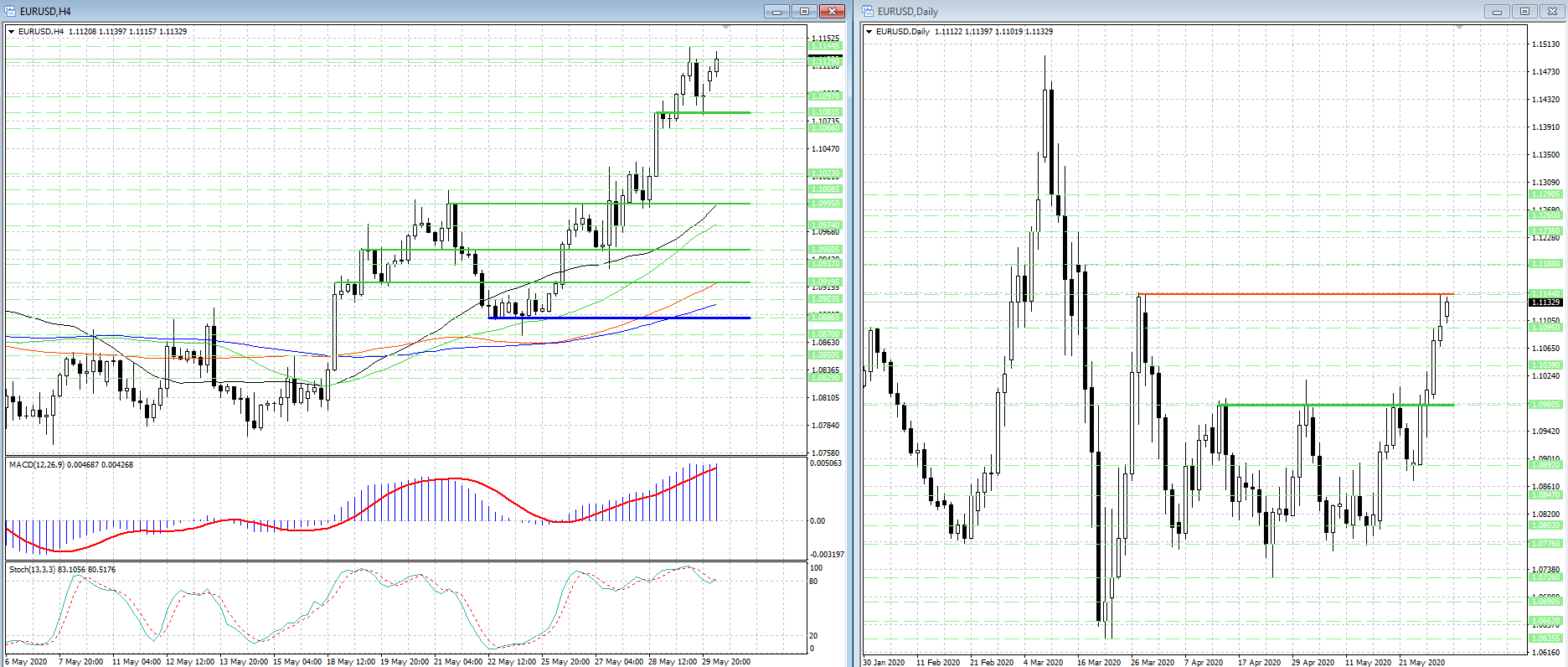Viewport: 1568px width, 667px height.
Task: Click the 1.06160 price on Daily scale
Action: (x=1545, y=652)
